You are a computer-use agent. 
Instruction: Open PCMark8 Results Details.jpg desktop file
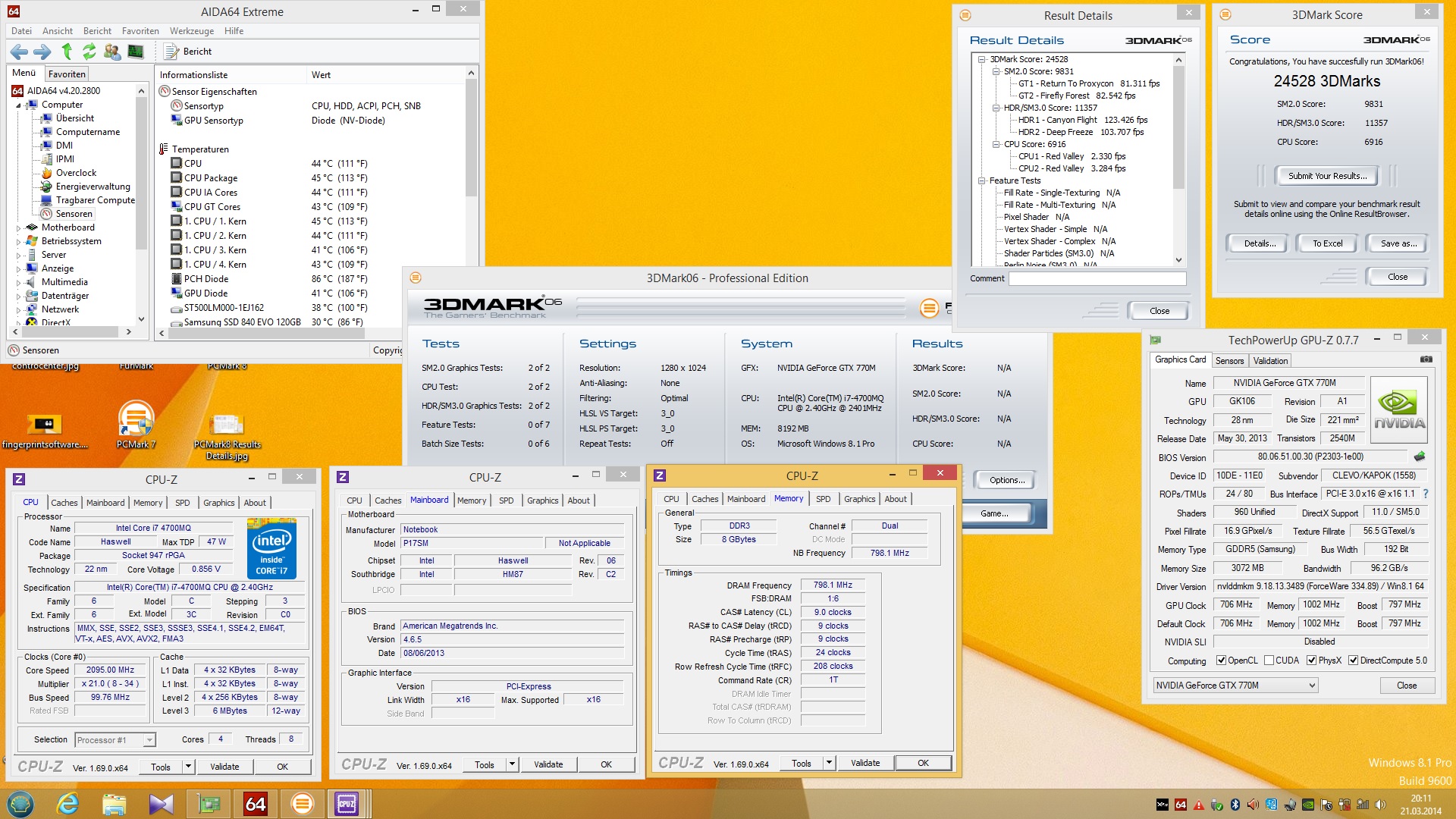(227, 437)
